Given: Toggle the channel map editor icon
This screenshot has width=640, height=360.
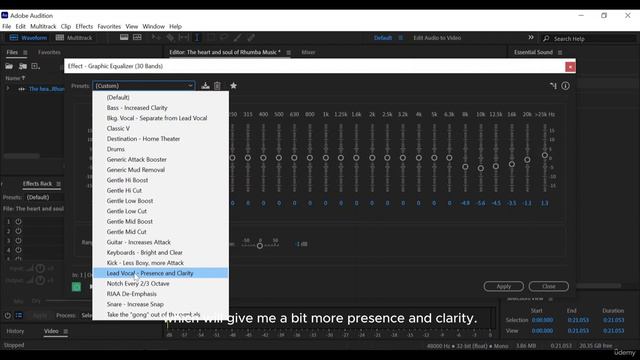Looking at the screenshot, I should coord(553,86).
